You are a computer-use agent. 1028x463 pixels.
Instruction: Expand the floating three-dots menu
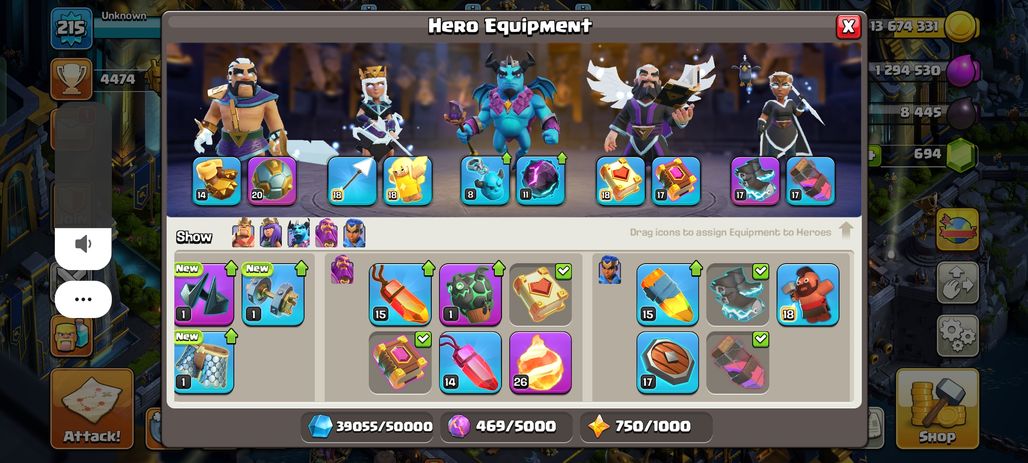coord(83,299)
